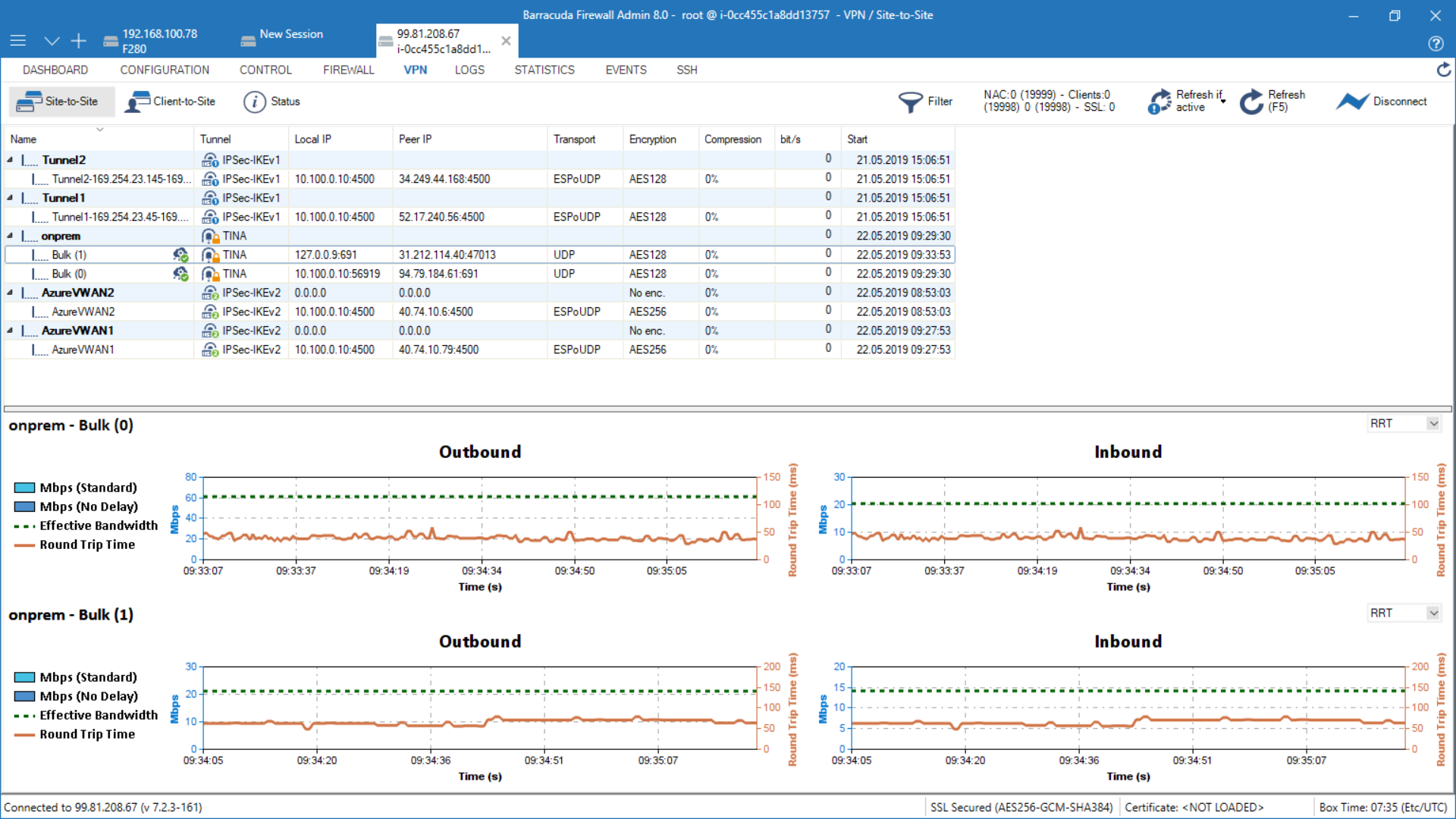The image size is (1456, 819).
Task: Click the TINA icon in Bulk (0) row
Action: coord(210,274)
